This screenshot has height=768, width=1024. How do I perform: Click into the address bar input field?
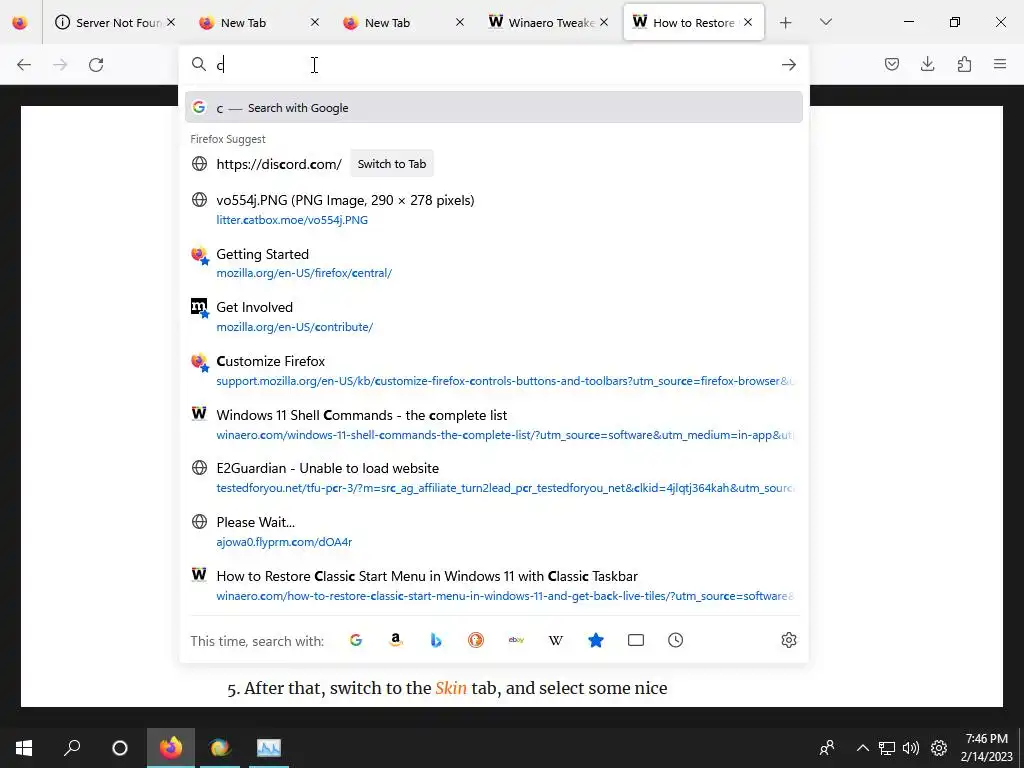click(x=493, y=65)
